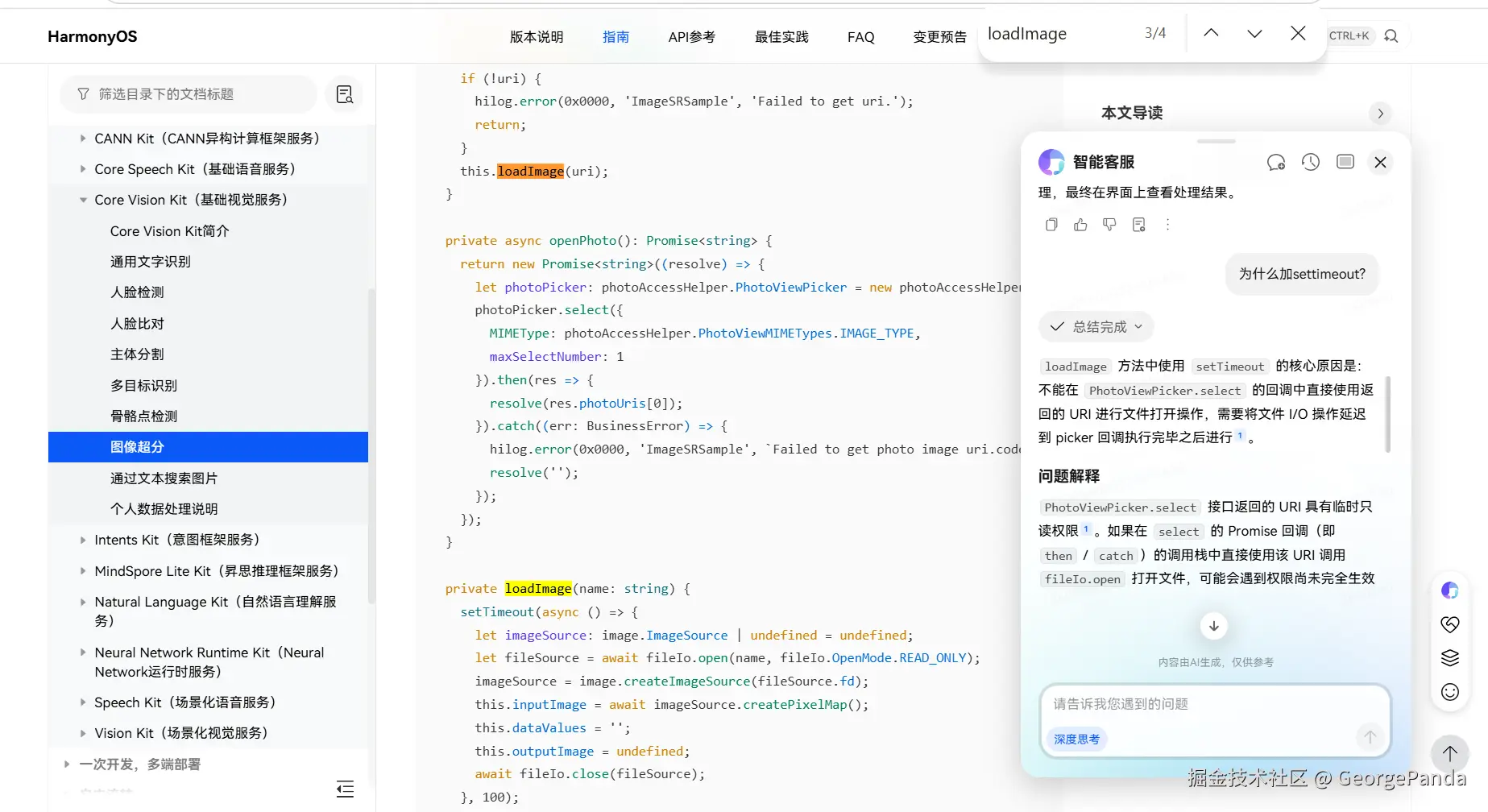Open the 人脸比对 page

(x=137, y=324)
